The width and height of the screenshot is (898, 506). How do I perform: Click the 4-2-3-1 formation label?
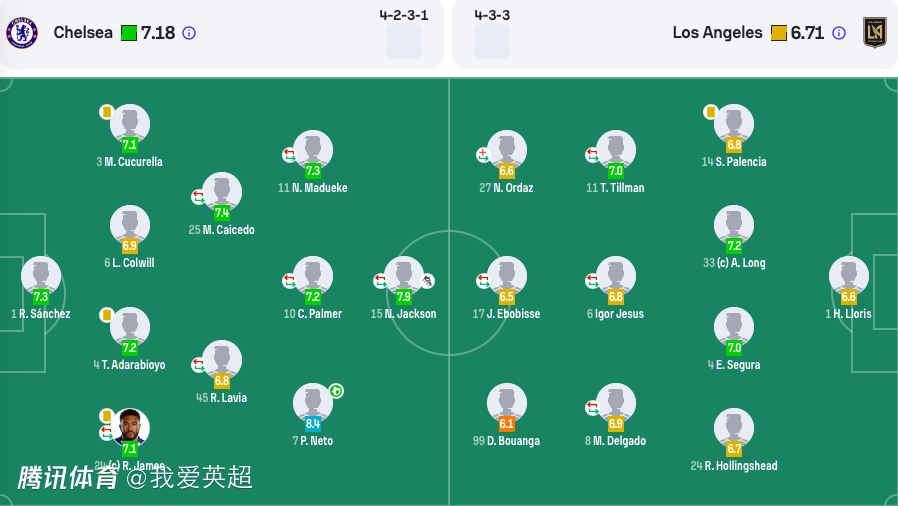pyautogui.click(x=404, y=15)
